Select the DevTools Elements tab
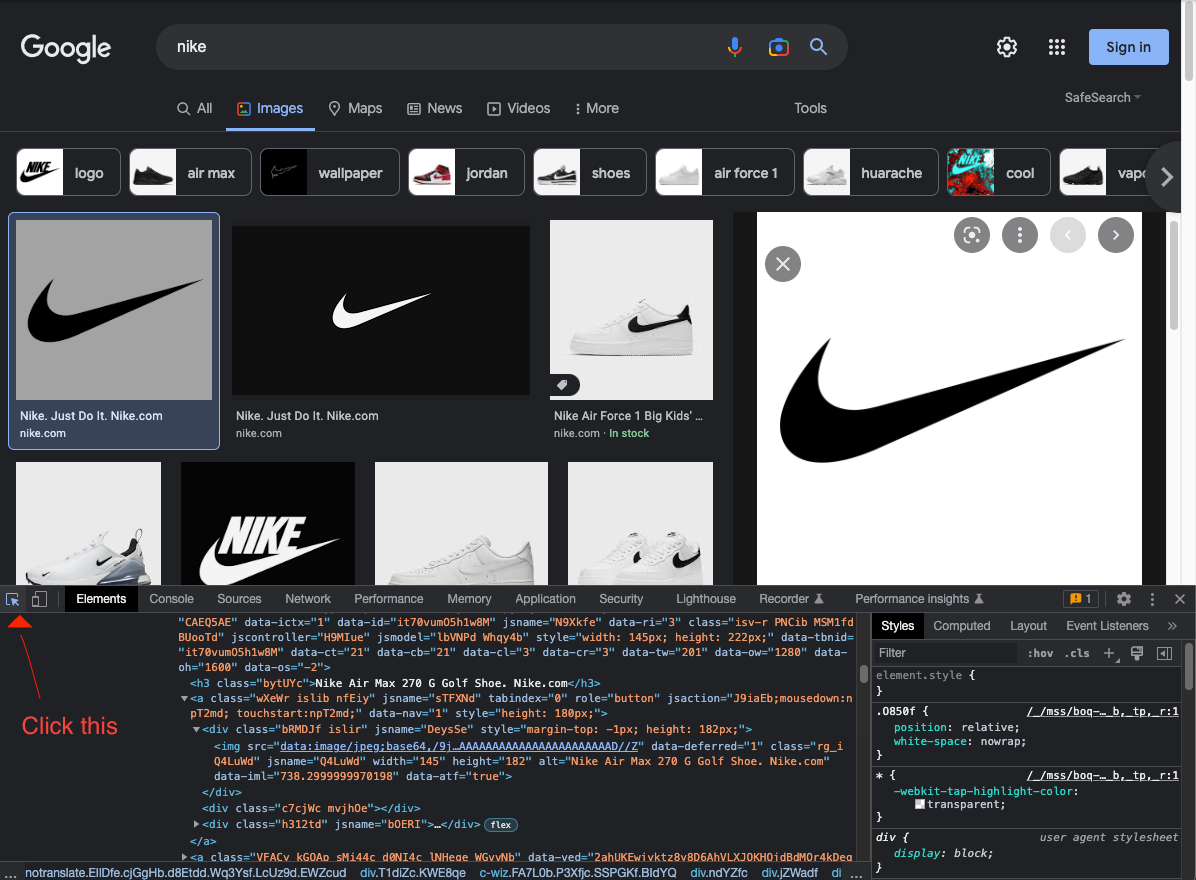This screenshot has width=1196, height=880. point(101,599)
